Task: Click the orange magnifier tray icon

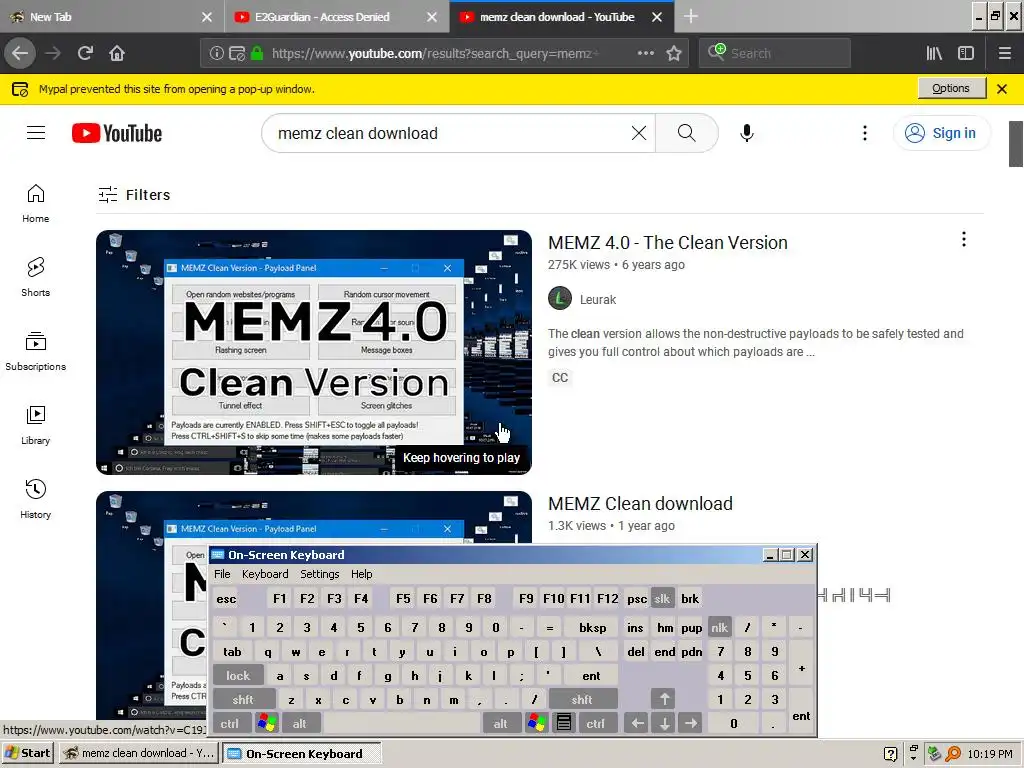Action: click(x=952, y=754)
